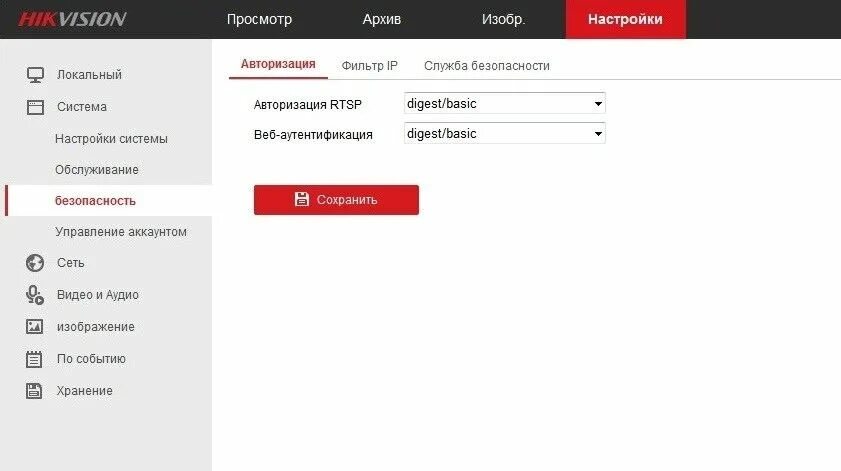The height and width of the screenshot is (471, 841).
Task: Open the Авторизация RTSP dropdown
Action: coord(505,103)
